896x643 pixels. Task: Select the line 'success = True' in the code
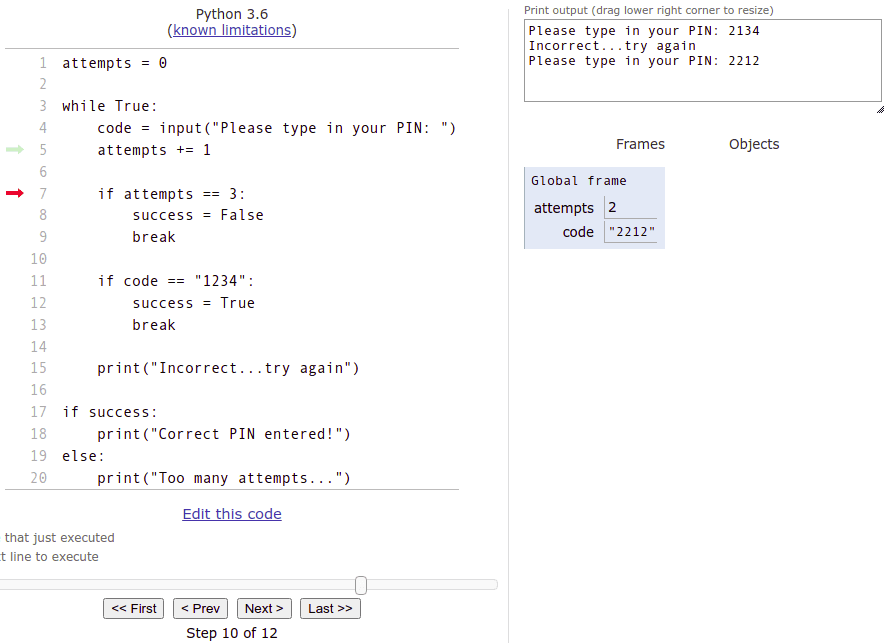coord(193,303)
